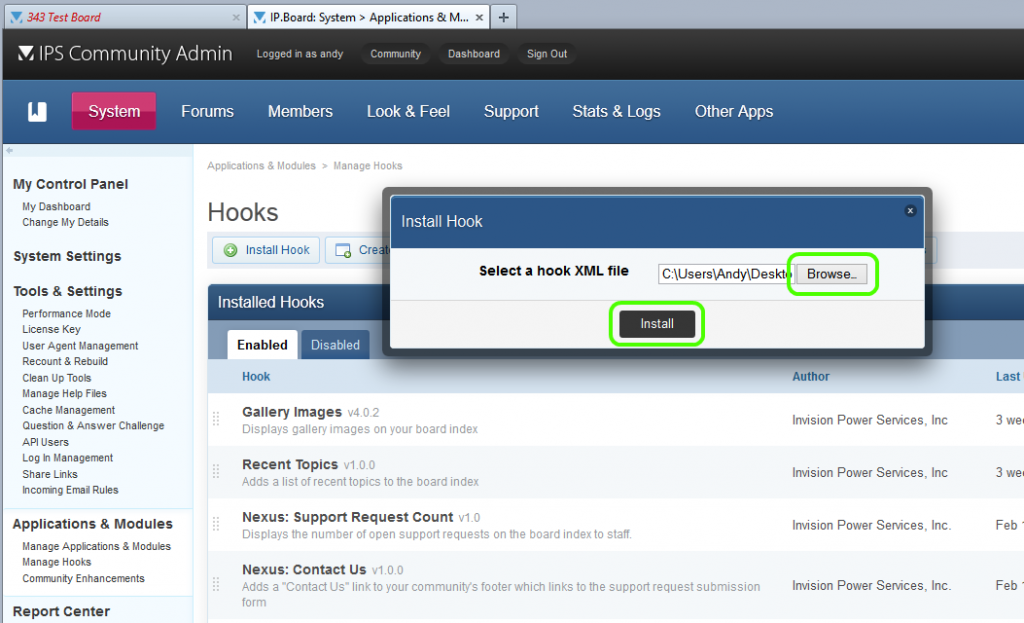
Task: Open Question & Answer Challenge link
Action: coord(93,426)
